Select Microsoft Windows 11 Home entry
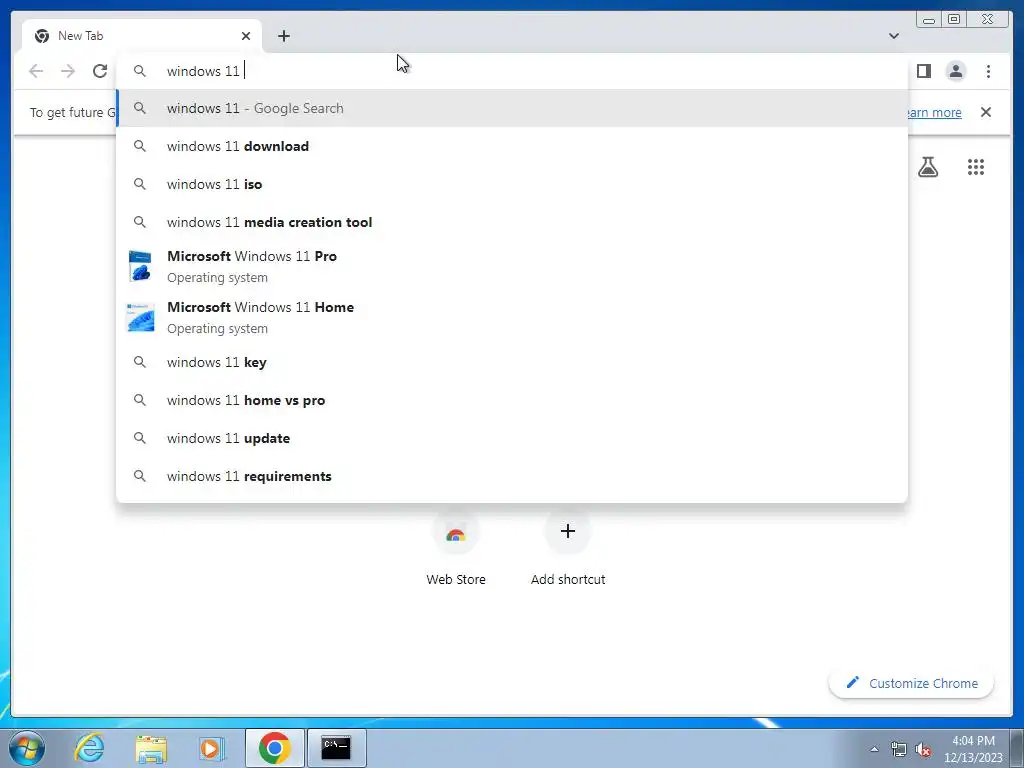This screenshot has width=1024, height=768. pyautogui.click(x=512, y=317)
